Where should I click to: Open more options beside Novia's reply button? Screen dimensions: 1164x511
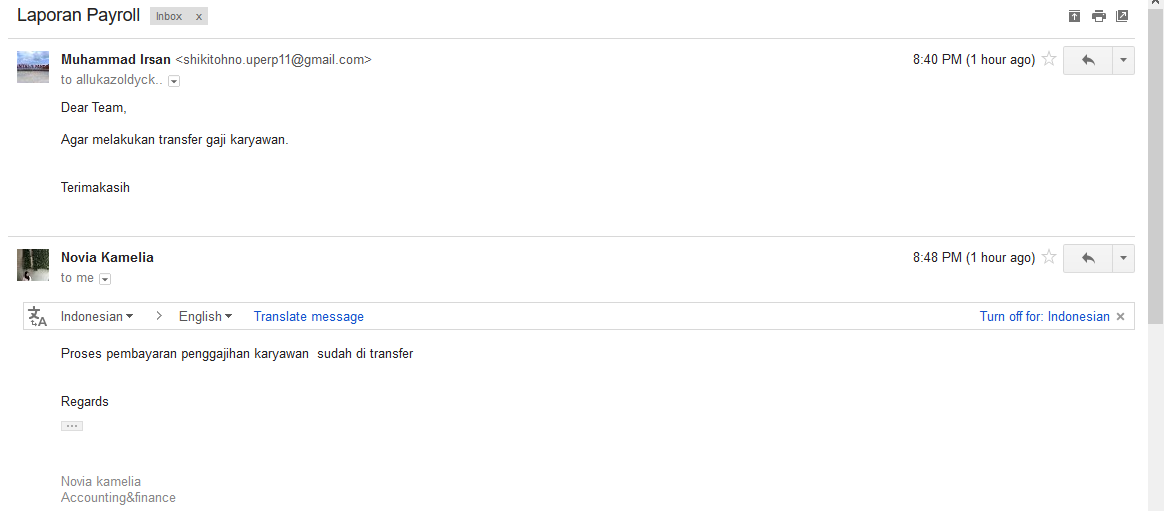[1123, 258]
